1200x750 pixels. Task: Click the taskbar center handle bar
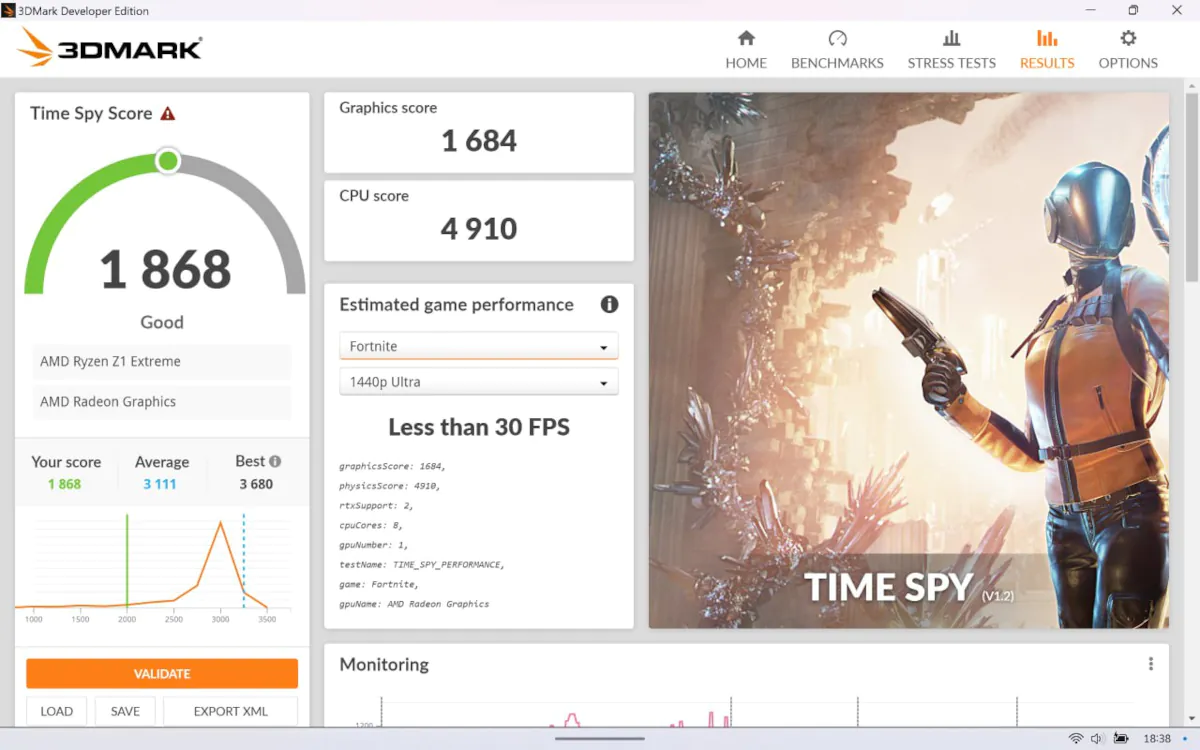click(x=600, y=739)
